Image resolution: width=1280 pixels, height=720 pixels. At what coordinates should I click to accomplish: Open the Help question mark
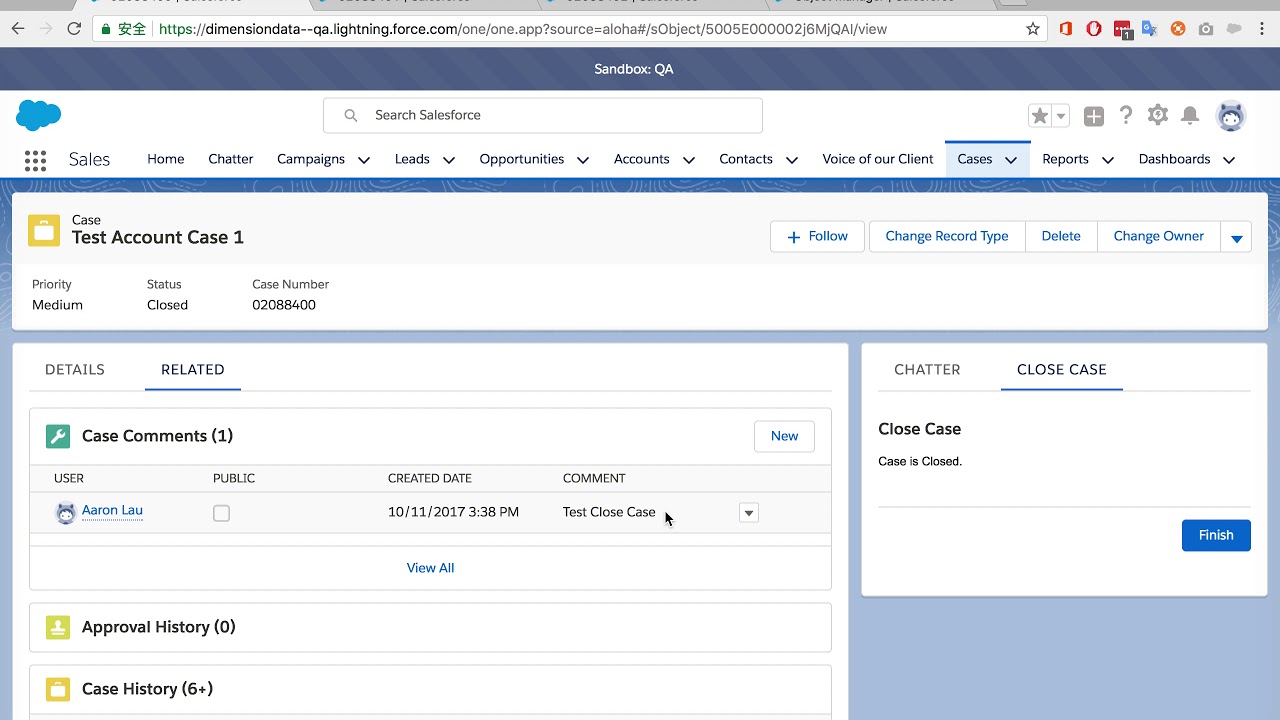click(1126, 116)
